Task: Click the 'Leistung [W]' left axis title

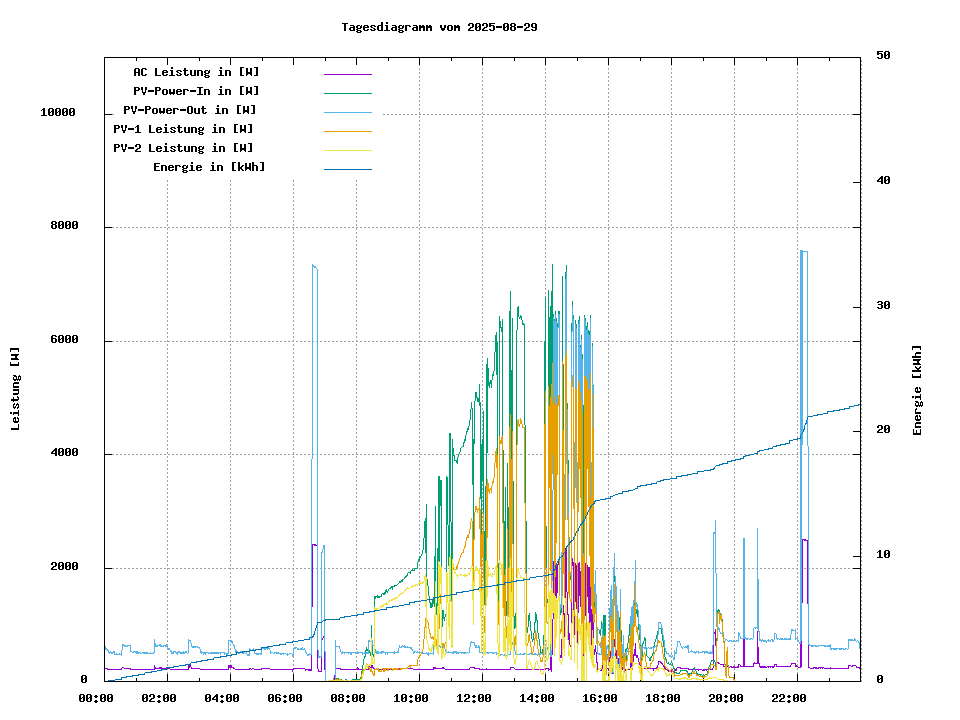Action: coord(16,389)
